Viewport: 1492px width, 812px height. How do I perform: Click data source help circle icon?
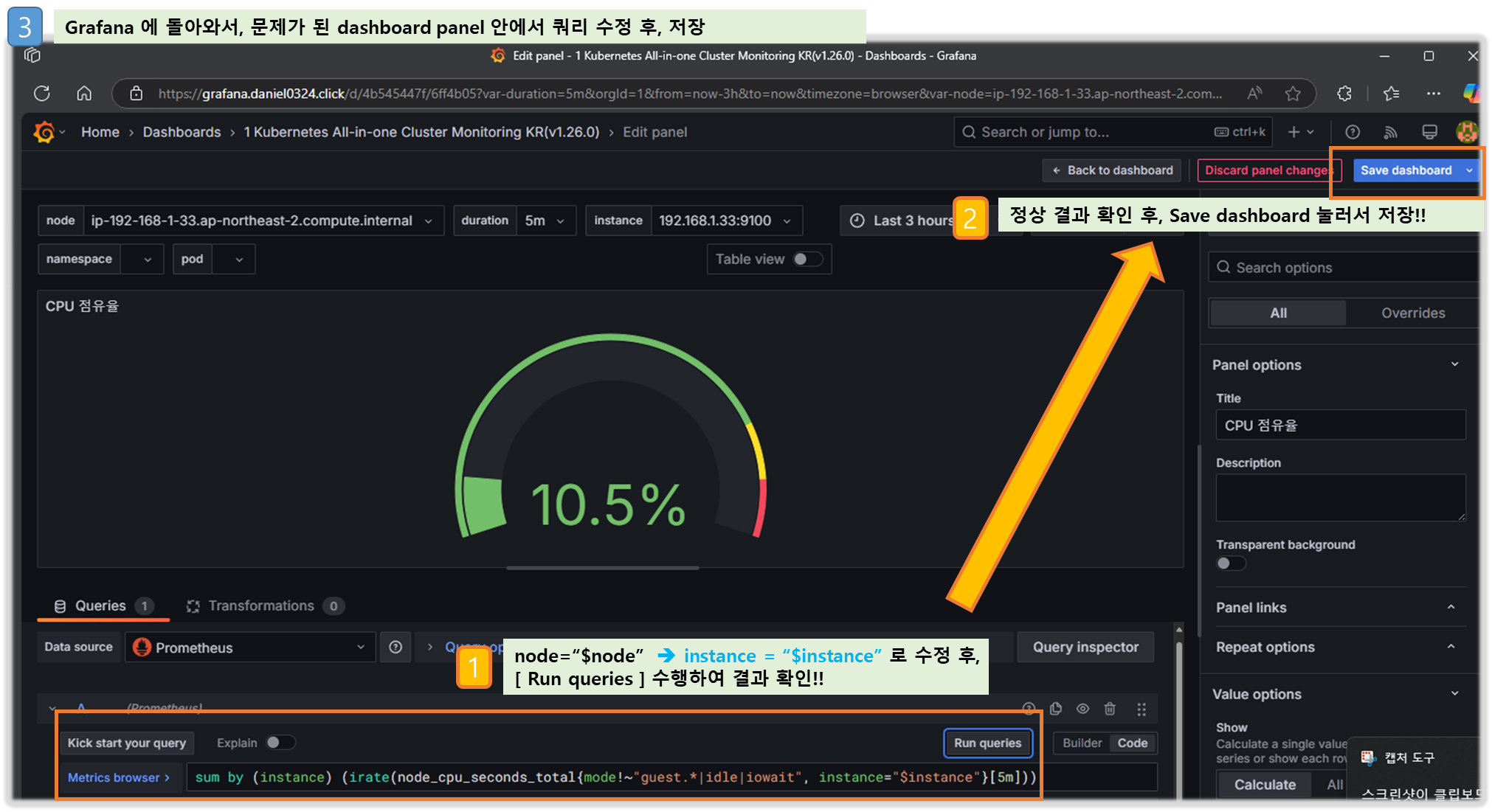(x=396, y=647)
